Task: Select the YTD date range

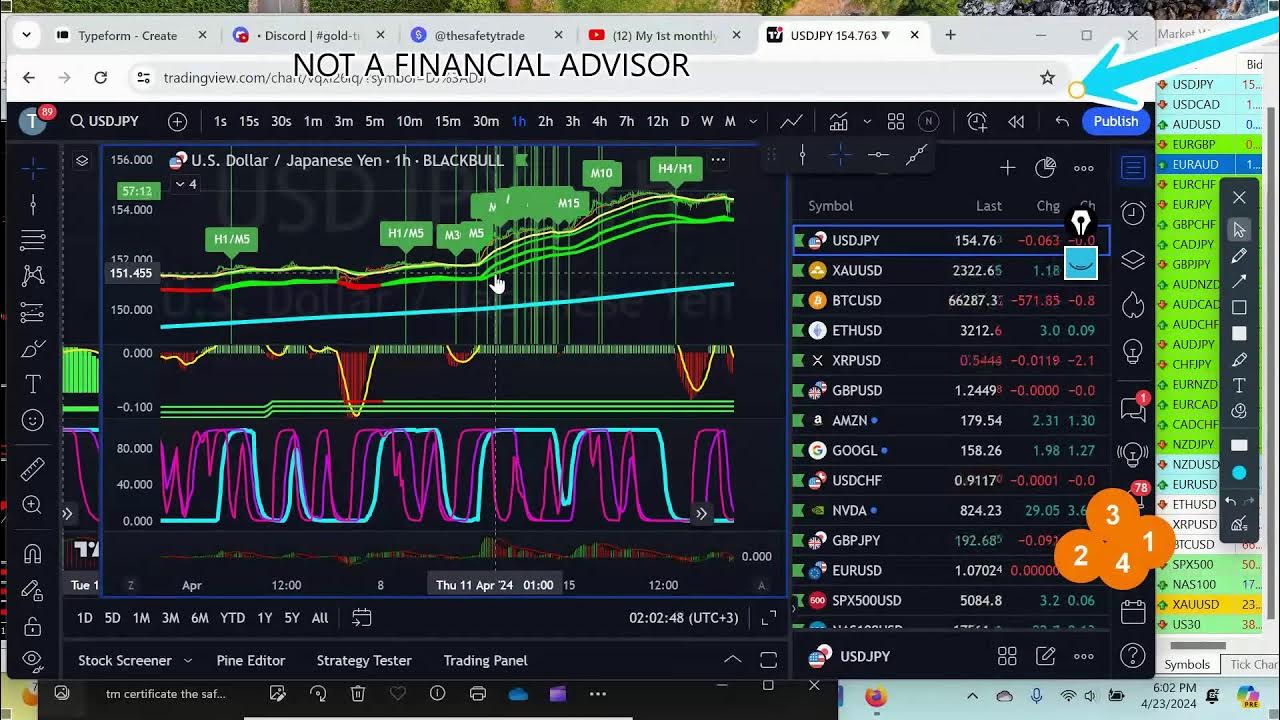Action: [232, 618]
